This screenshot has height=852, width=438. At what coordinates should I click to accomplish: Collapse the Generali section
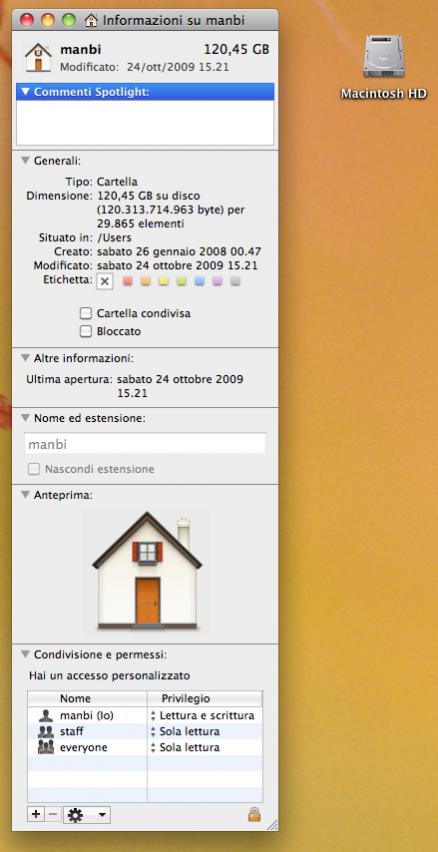coord(25,160)
